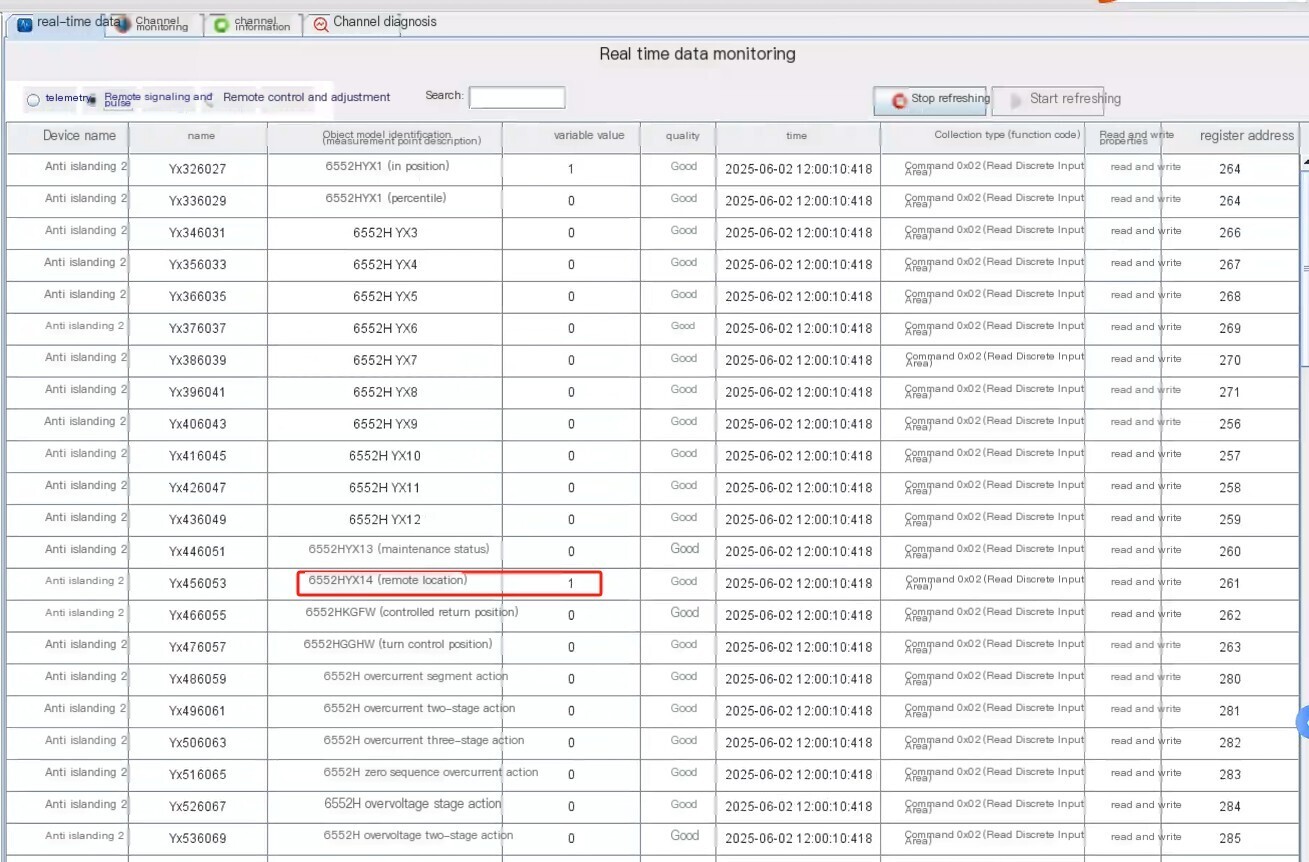
Task: Click inside the Search input field
Action: pos(517,97)
